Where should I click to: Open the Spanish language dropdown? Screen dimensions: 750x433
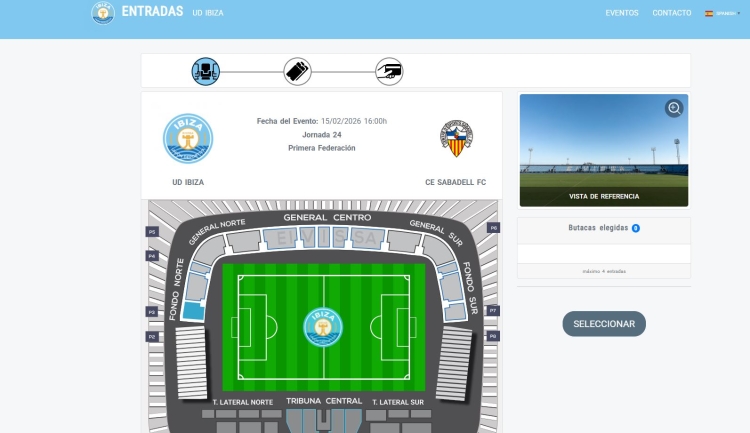pyautogui.click(x=722, y=13)
